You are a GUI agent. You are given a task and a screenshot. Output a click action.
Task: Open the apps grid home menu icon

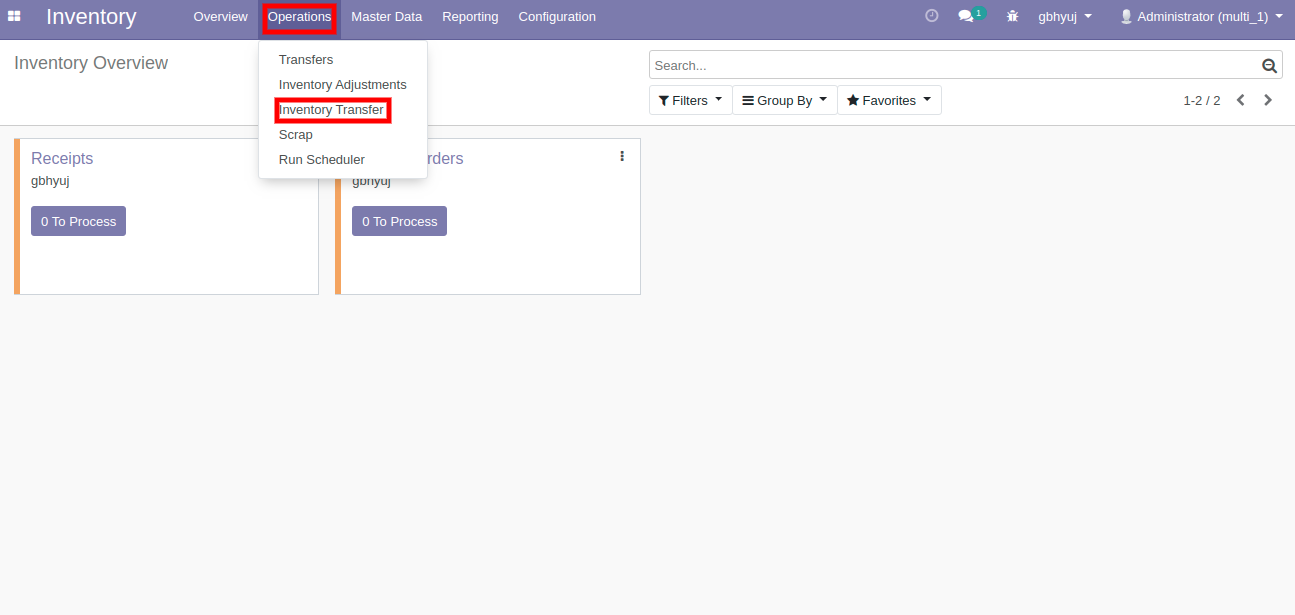[x=14, y=16]
